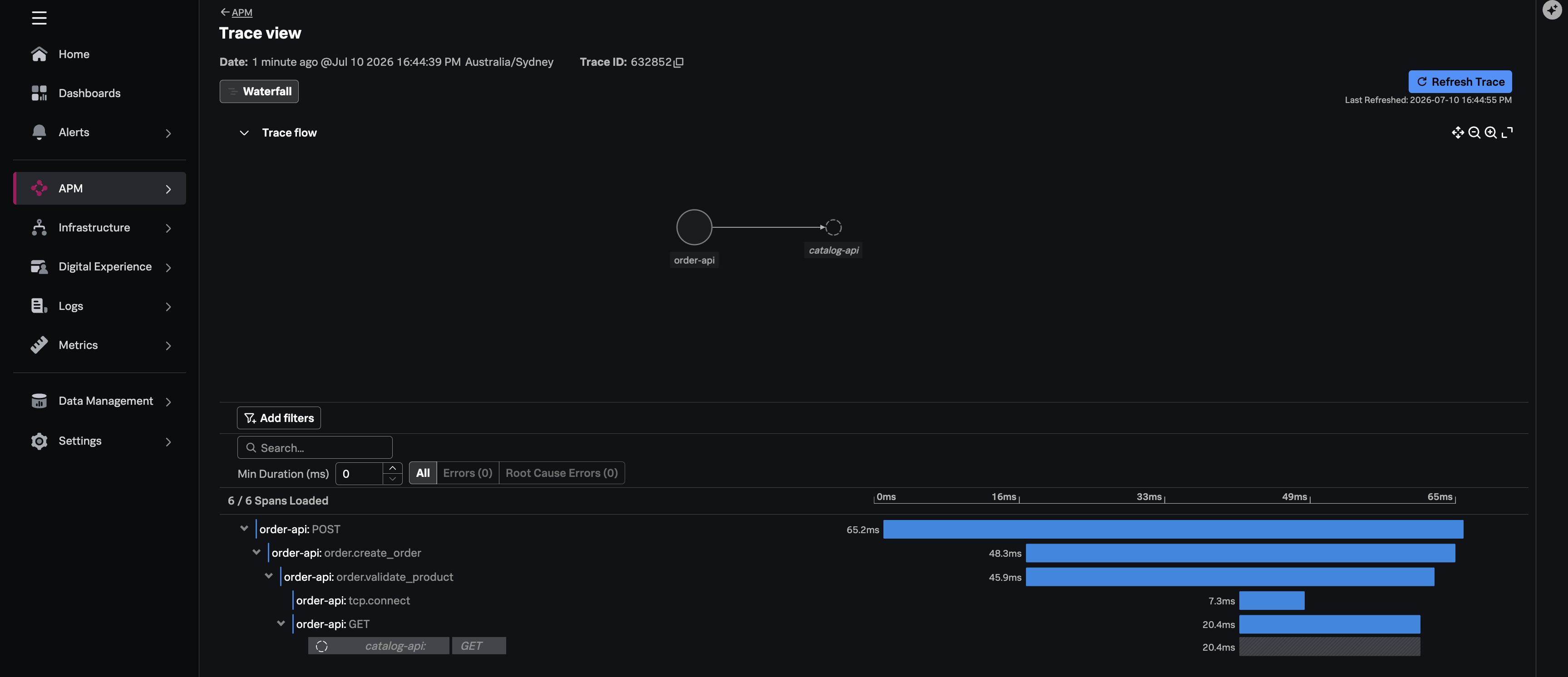The image size is (1568, 677).
Task: Expand the Settings submenu chevron
Action: 168,442
